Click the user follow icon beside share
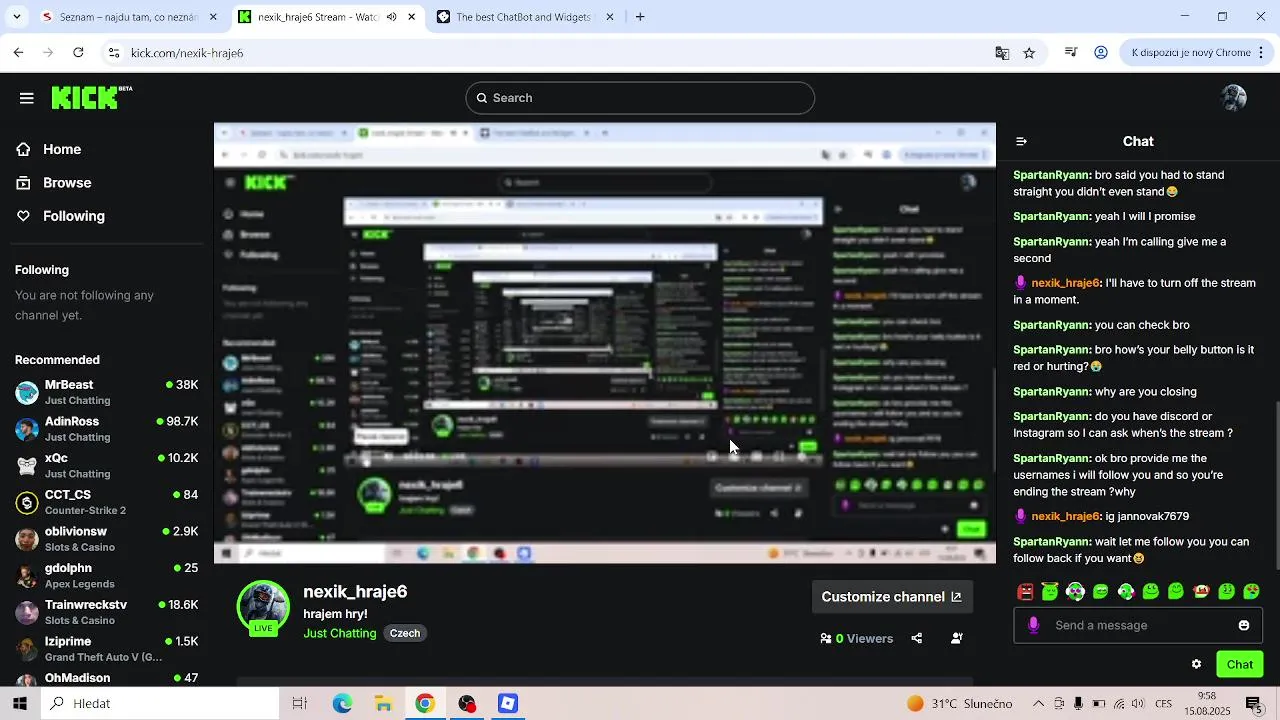The image size is (1280, 720). click(957, 638)
